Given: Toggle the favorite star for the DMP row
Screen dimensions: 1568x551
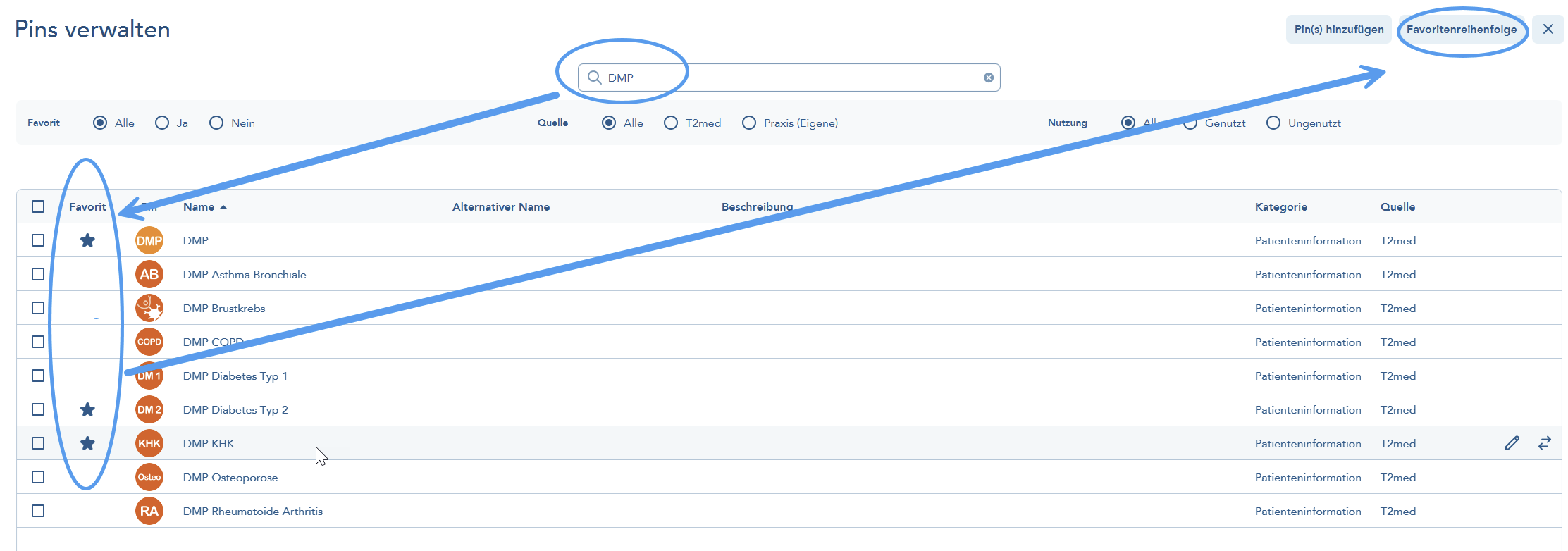Looking at the screenshot, I should (87, 240).
